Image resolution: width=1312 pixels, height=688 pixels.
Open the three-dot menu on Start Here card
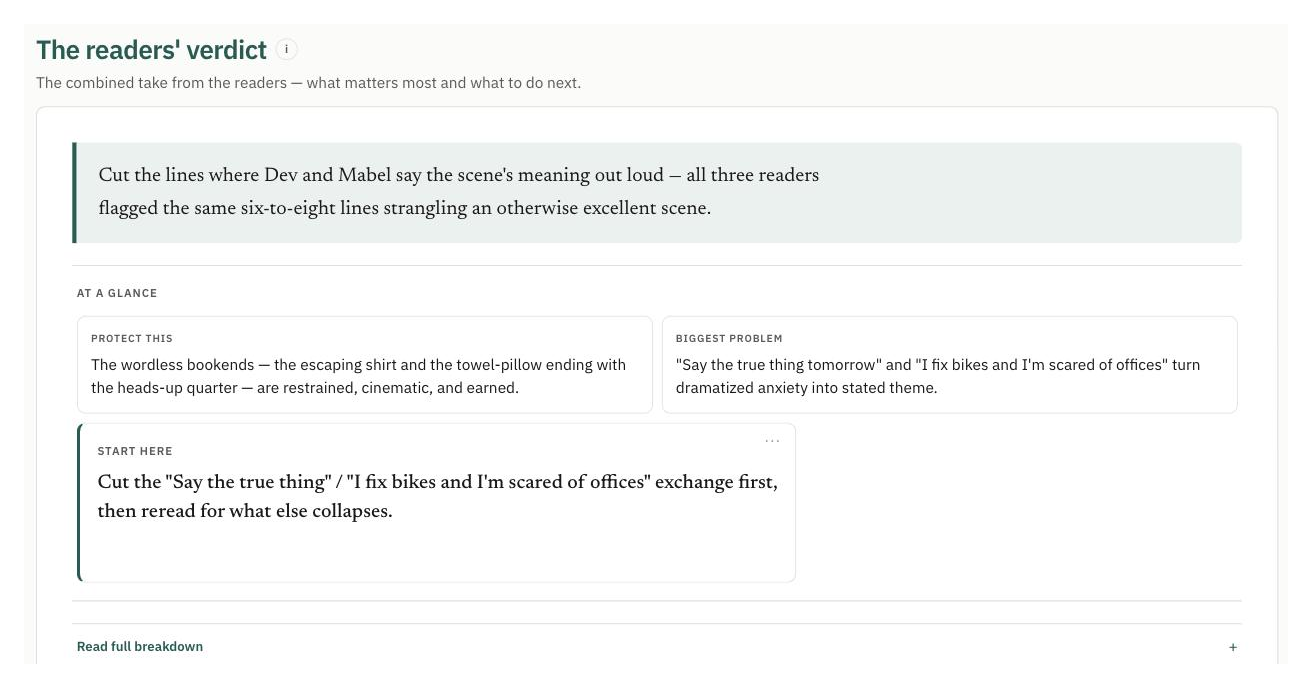pyautogui.click(x=772, y=440)
